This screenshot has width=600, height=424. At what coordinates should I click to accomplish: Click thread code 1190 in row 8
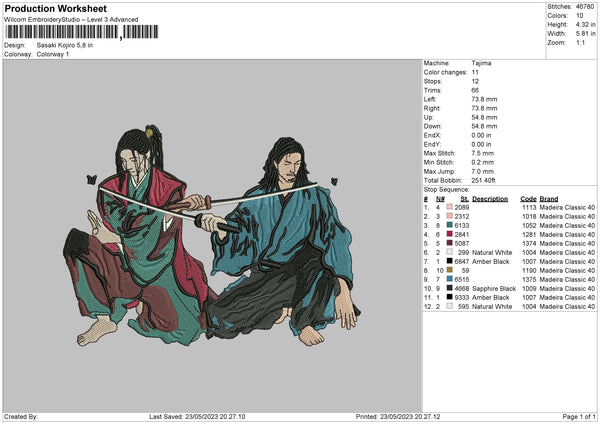[530, 271]
